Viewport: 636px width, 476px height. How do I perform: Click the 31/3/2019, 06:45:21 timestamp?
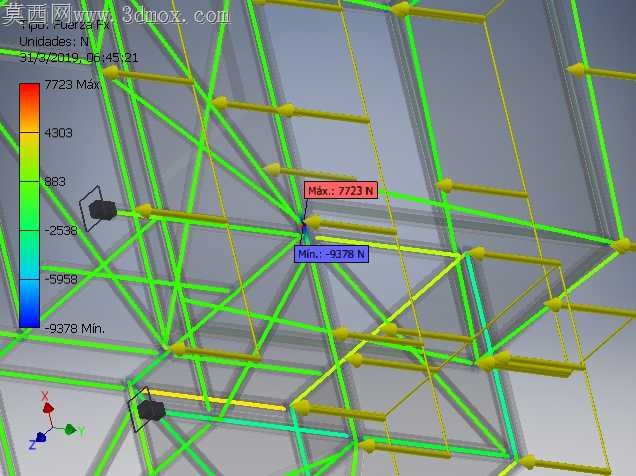(79, 58)
